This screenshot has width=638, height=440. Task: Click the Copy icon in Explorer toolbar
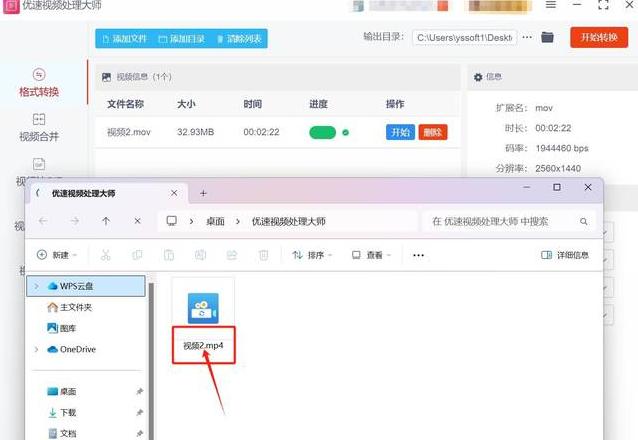(137, 255)
